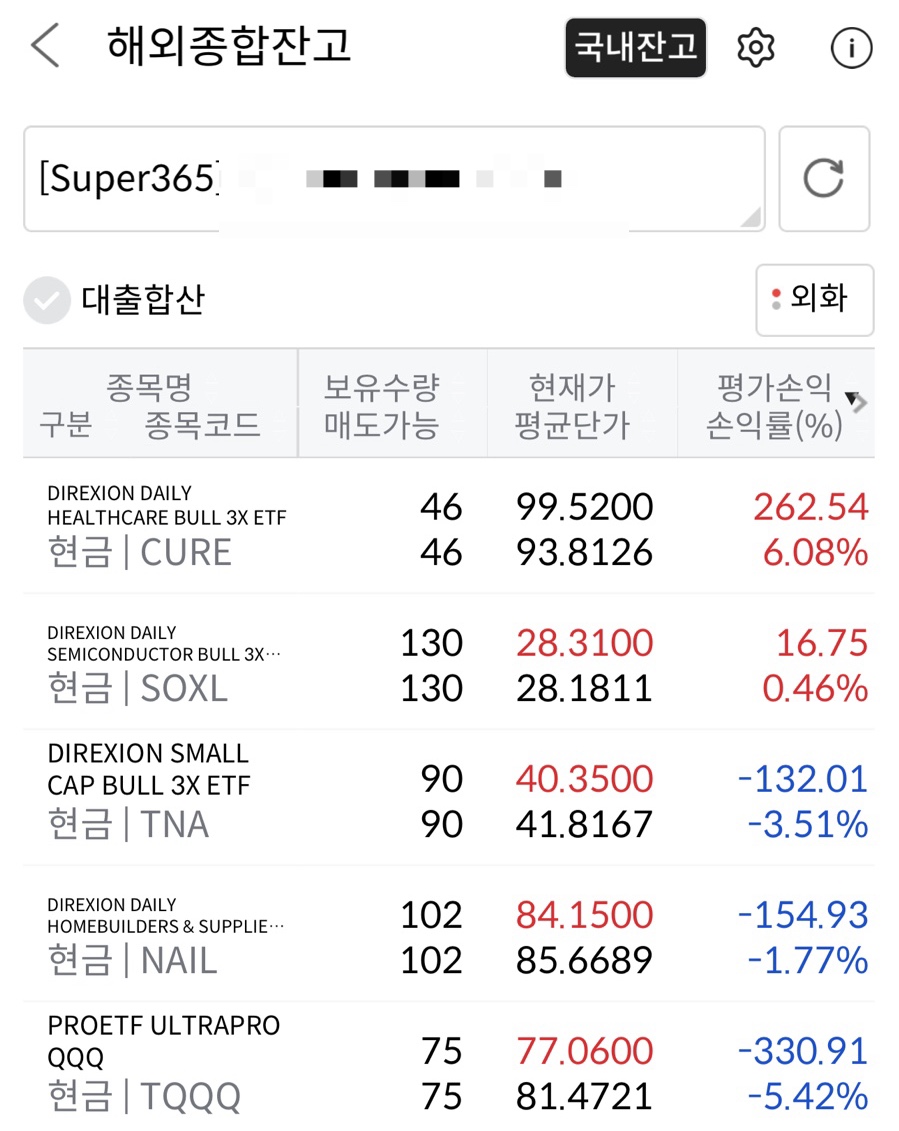Select the TNA small cap holding
The height and width of the screenshot is (1131, 899).
tap(449, 798)
